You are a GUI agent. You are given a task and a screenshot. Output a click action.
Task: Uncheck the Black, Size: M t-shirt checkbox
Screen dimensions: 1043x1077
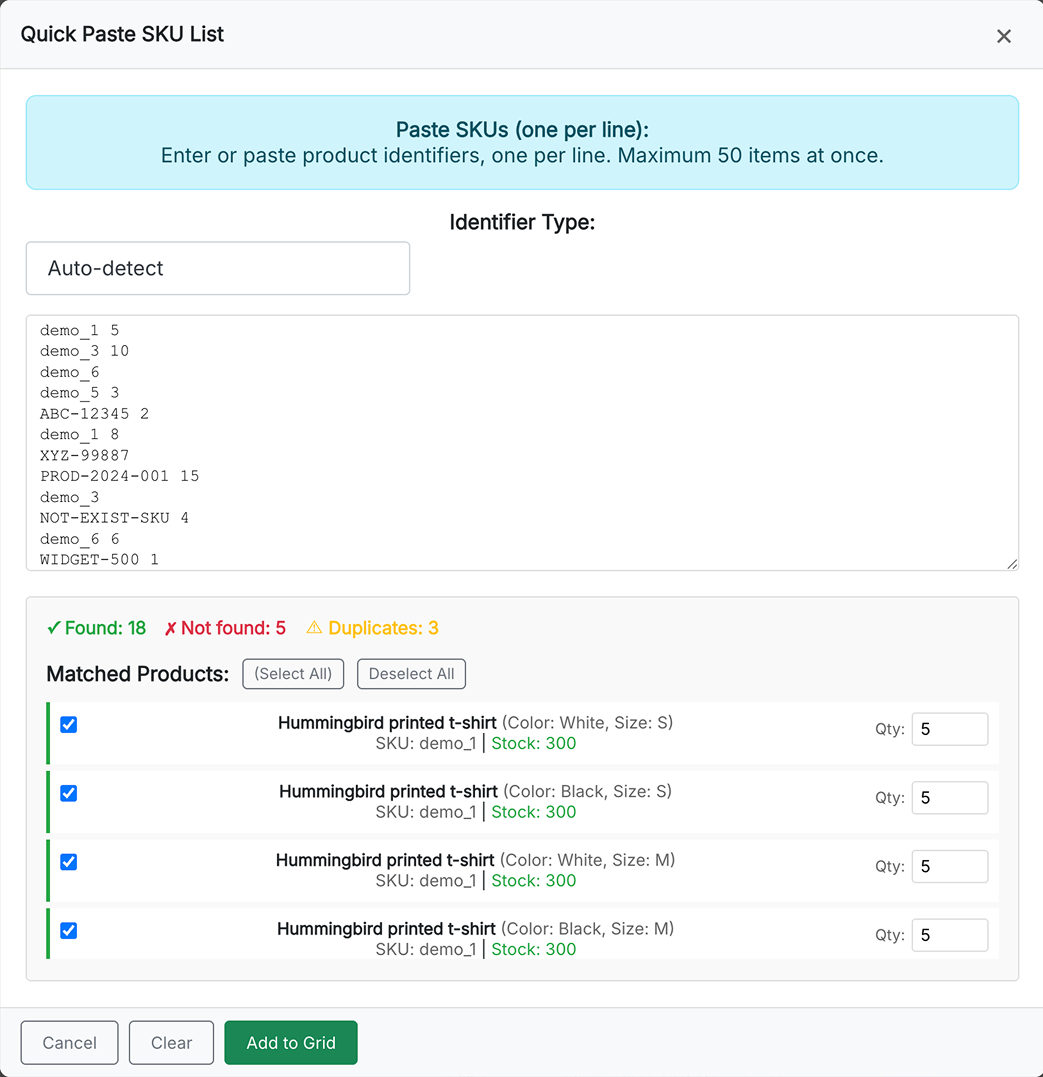tap(69, 931)
